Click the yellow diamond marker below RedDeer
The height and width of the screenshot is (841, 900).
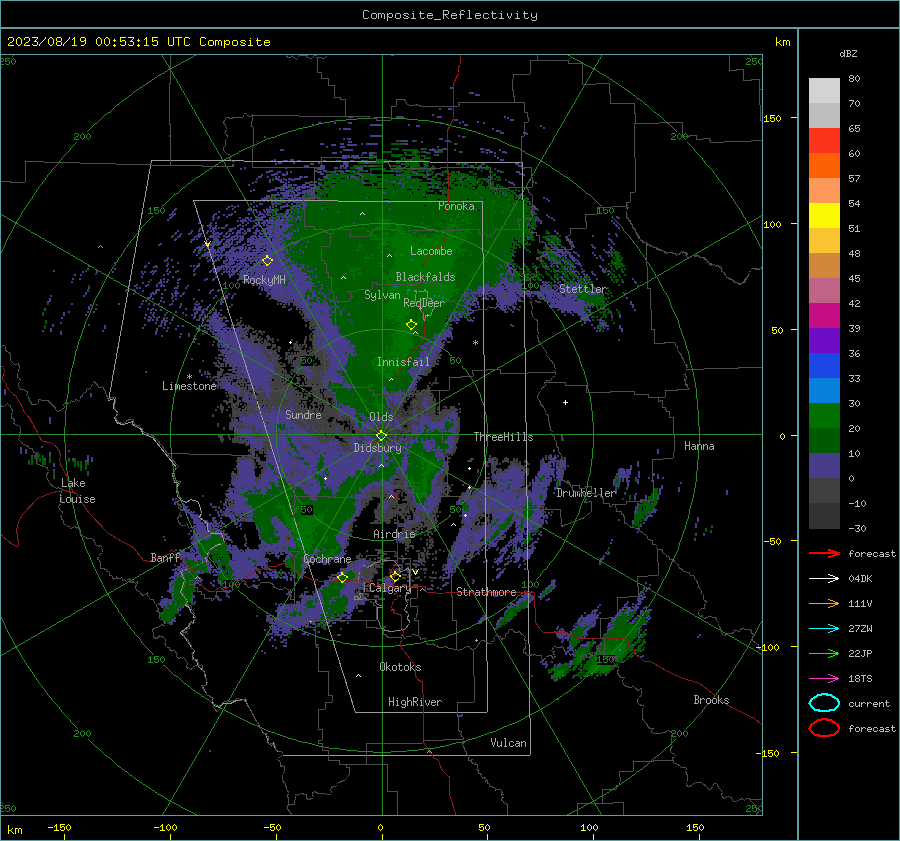(411, 325)
